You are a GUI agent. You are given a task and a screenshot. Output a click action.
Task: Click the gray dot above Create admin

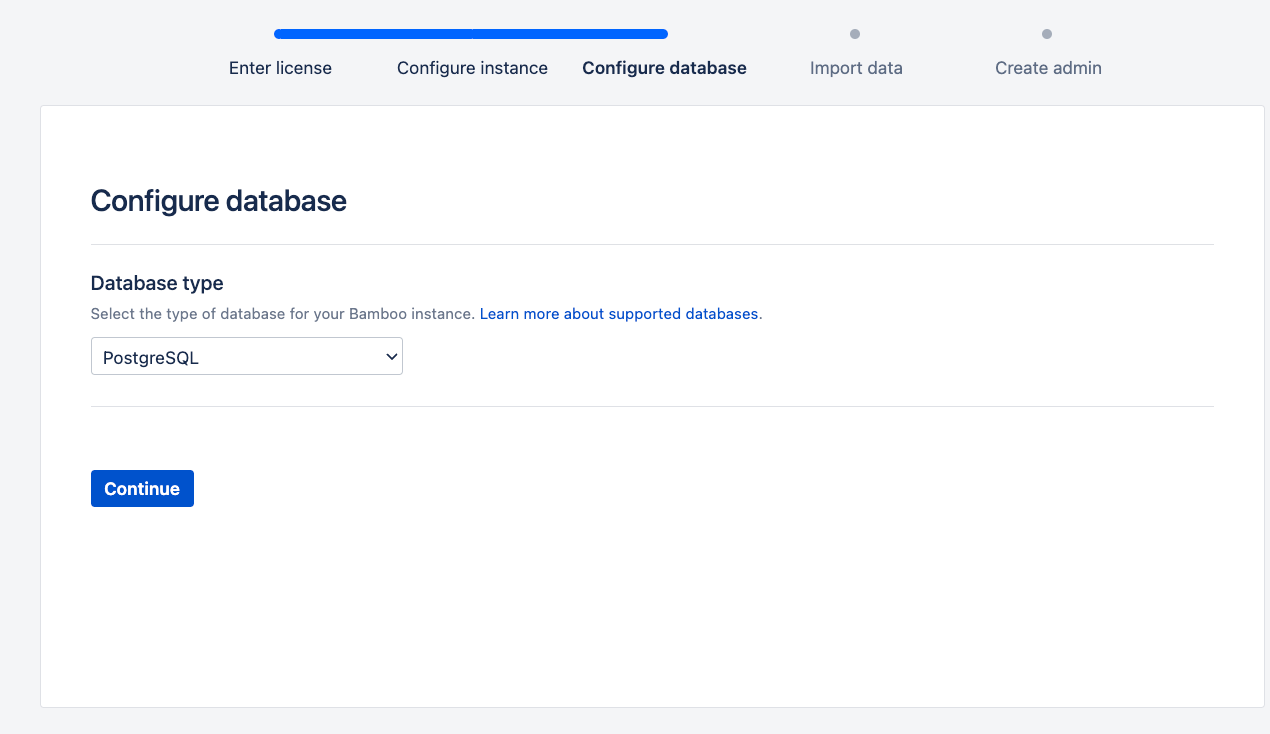tap(1047, 34)
